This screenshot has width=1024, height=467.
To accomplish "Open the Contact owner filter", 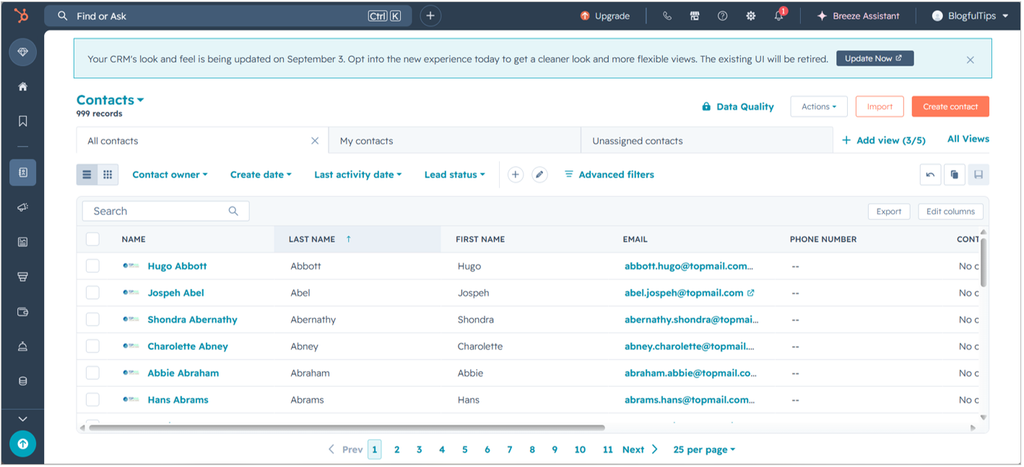I will click(x=170, y=174).
